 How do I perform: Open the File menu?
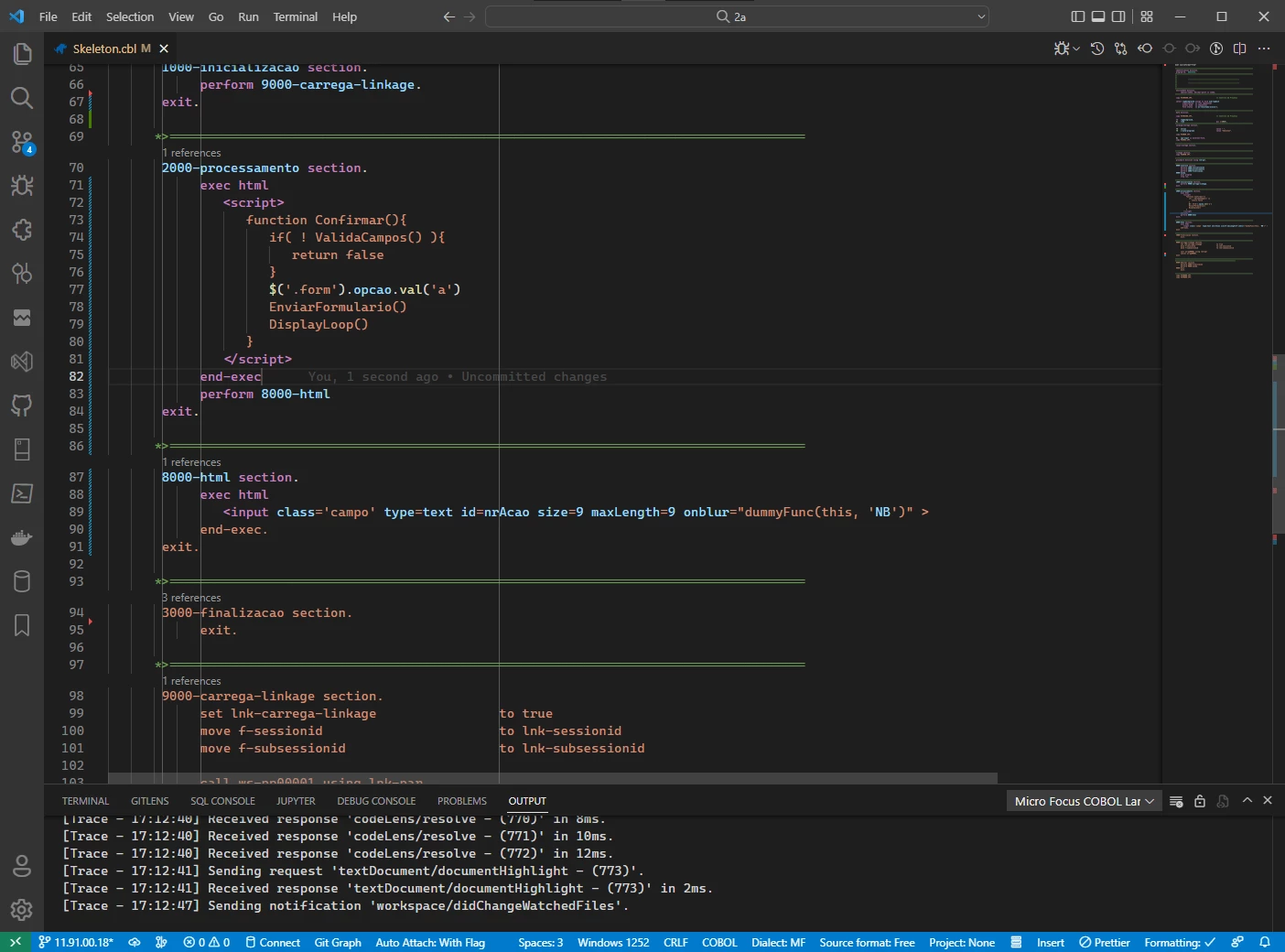(x=49, y=16)
